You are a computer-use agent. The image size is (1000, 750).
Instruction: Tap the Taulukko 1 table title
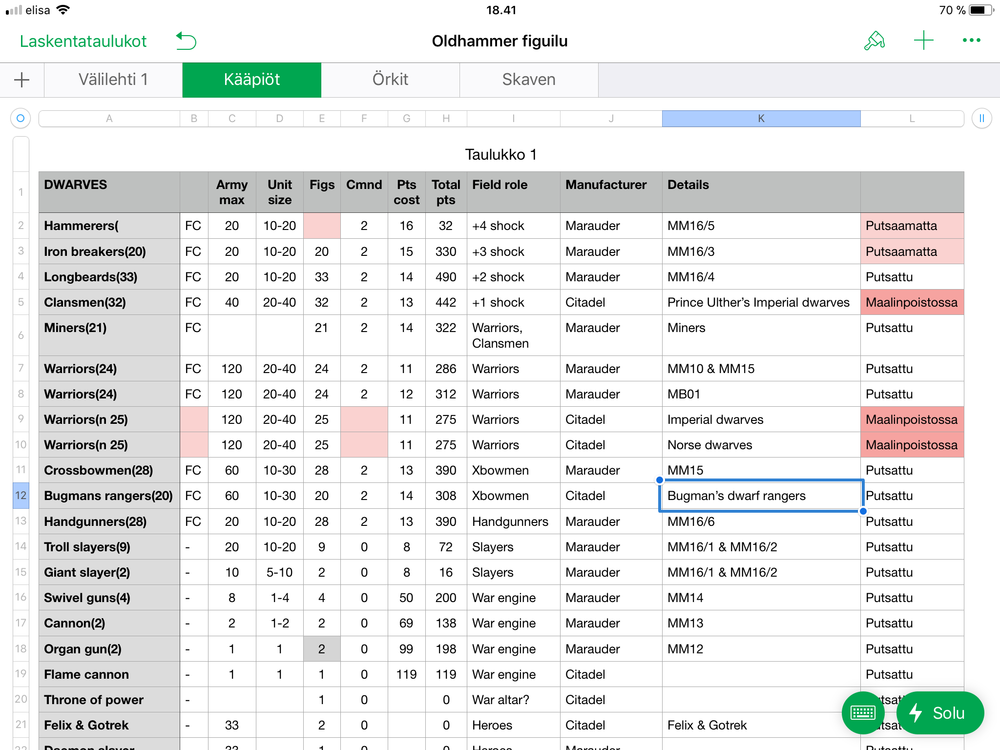501,154
